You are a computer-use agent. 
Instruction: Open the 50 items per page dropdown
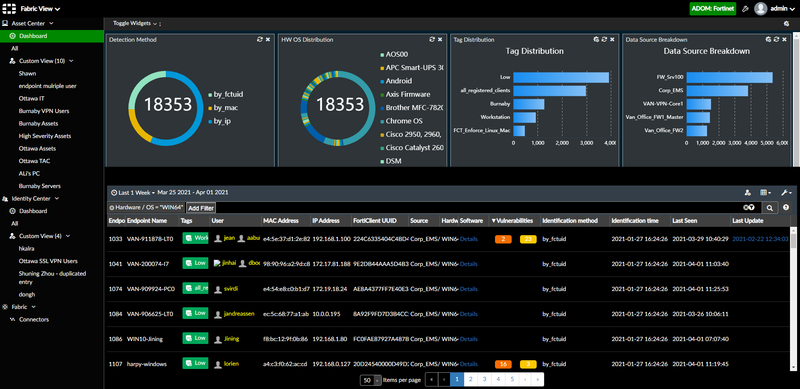(371, 380)
